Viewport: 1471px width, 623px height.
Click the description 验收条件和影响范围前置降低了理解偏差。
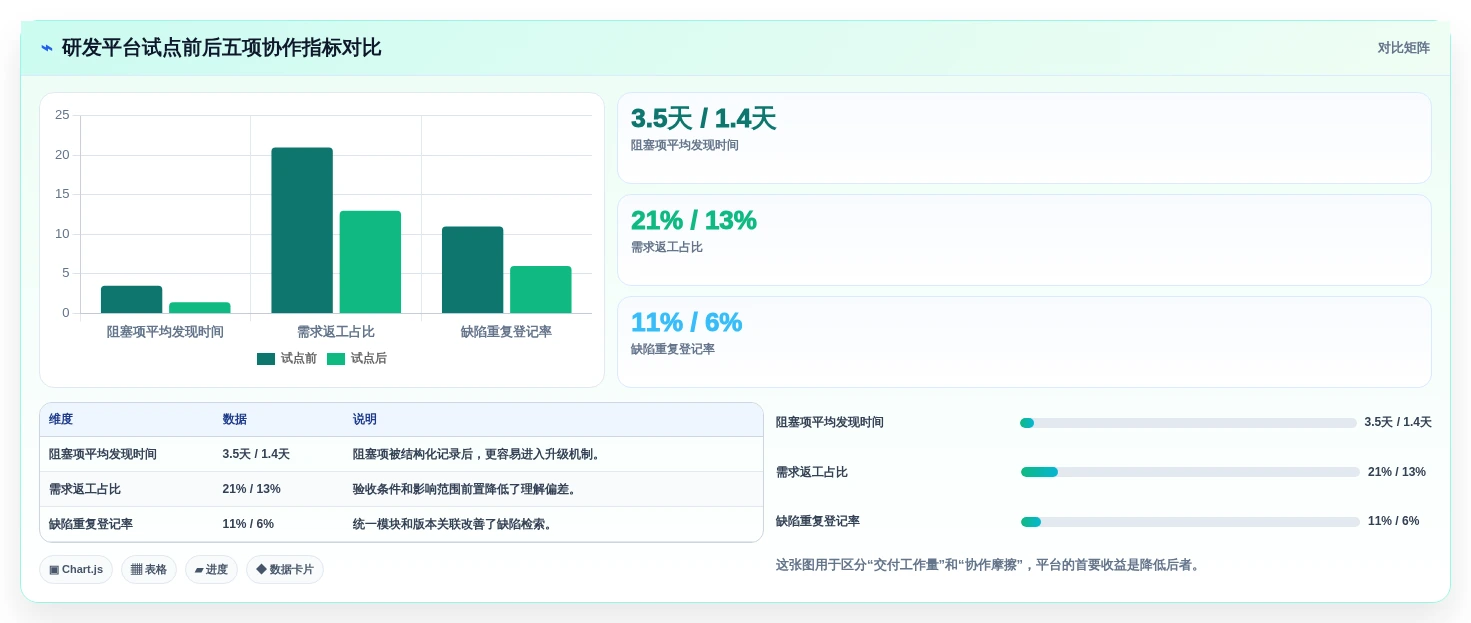click(x=466, y=489)
